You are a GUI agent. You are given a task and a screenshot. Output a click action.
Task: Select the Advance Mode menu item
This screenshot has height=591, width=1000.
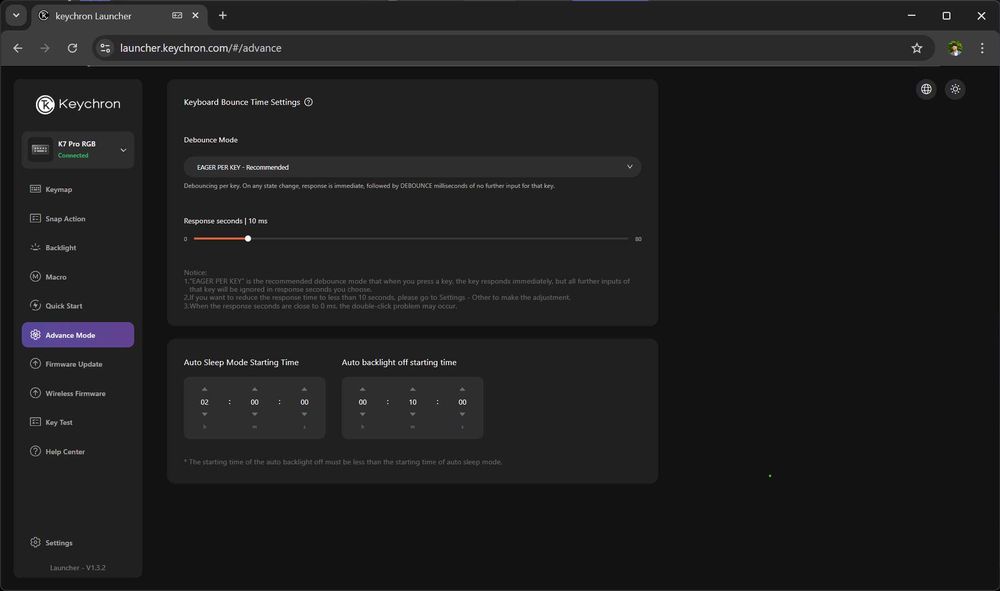[x=78, y=335]
